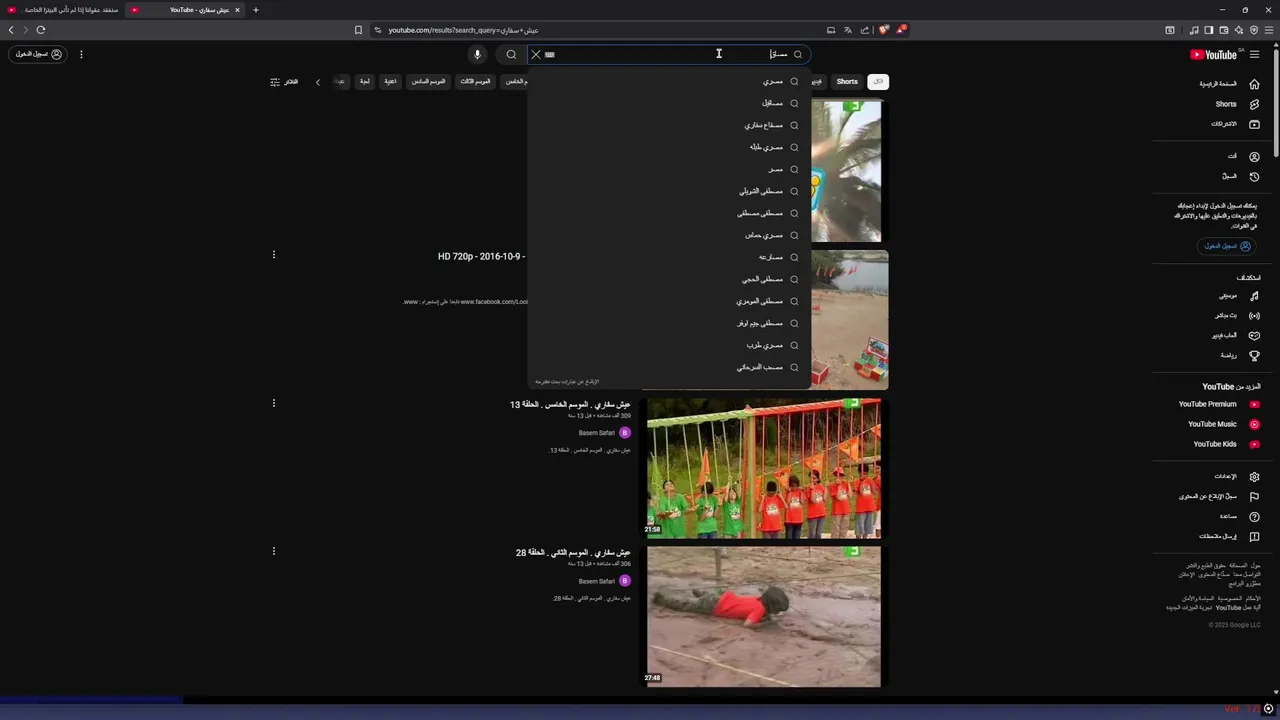Choose suggestion مسري طبله
The width and height of the screenshot is (1280, 720).
[x=670, y=147]
